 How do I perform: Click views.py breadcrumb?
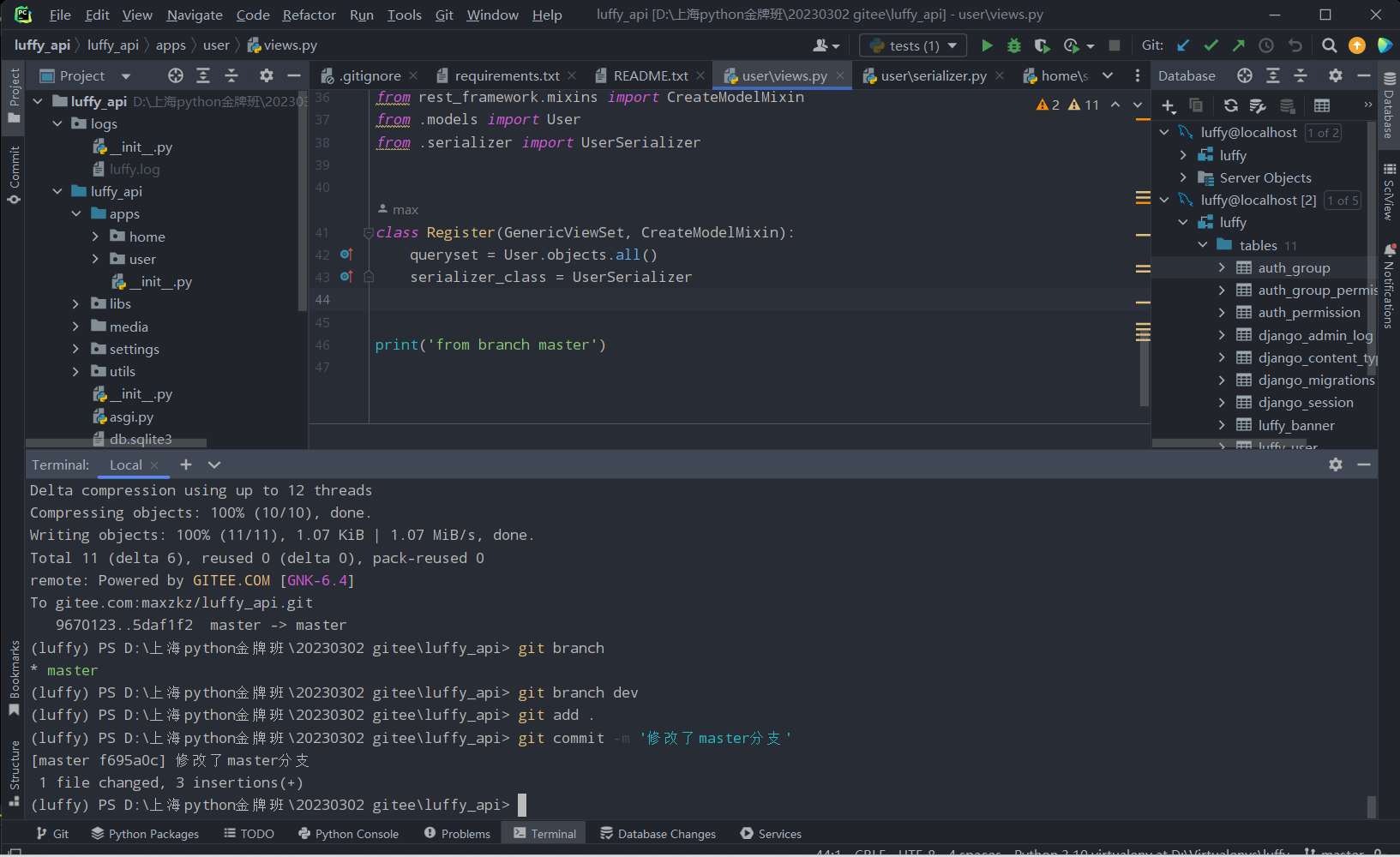[x=282, y=45]
